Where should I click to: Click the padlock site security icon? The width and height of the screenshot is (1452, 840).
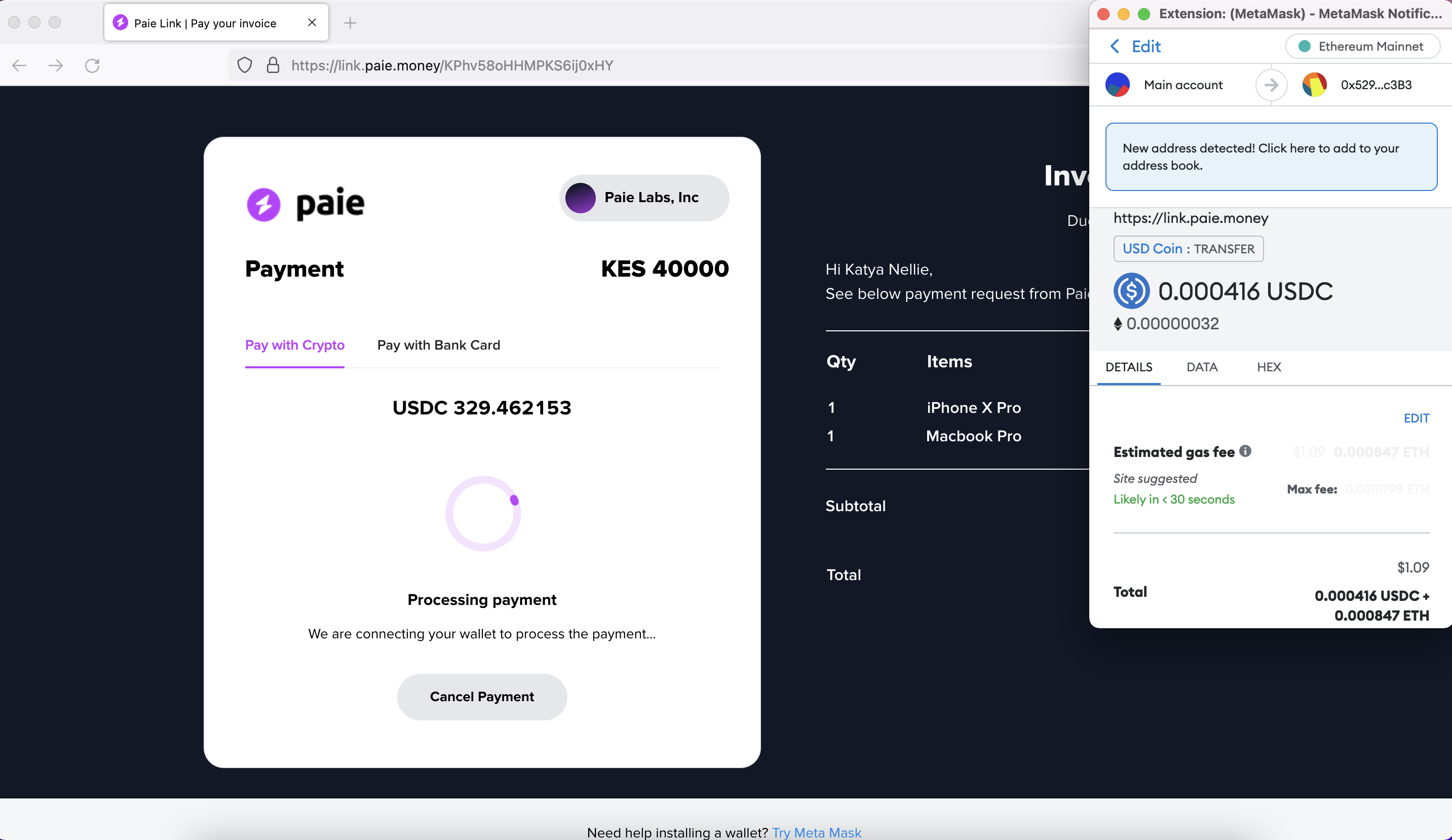click(273, 65)
